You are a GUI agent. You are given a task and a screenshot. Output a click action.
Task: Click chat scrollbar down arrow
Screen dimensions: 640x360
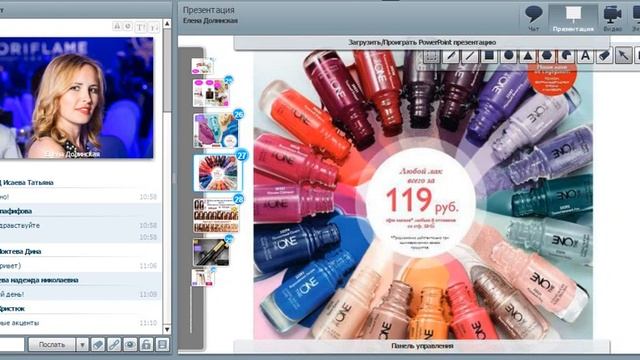pos(167,329)
